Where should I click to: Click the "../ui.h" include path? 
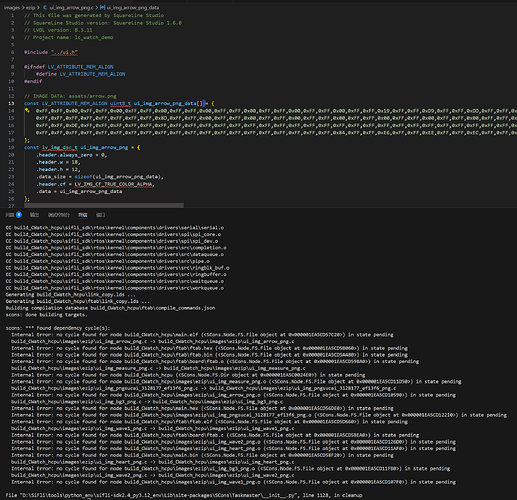point(64,52)
